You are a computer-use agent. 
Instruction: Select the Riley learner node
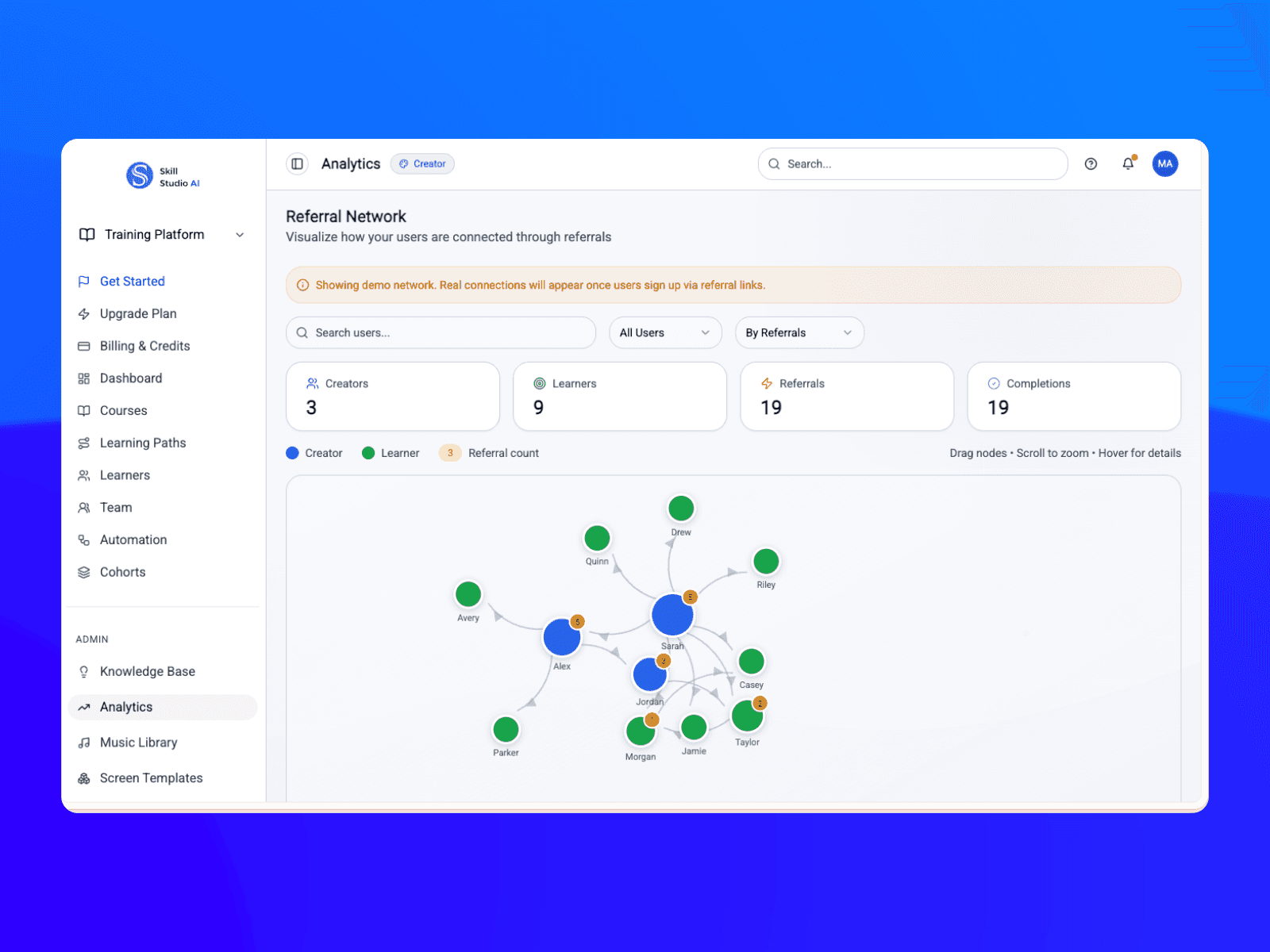pyautogui.click(x=766, y=561)
